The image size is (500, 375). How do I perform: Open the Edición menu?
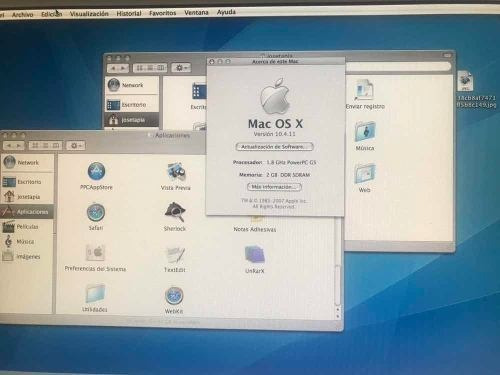[x=52, y=14]
